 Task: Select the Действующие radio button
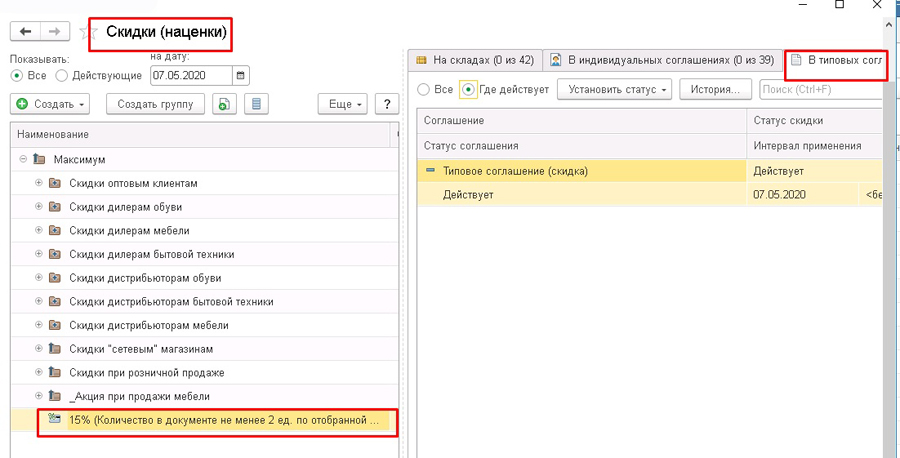pyautogui.click(x=62, y=75)
